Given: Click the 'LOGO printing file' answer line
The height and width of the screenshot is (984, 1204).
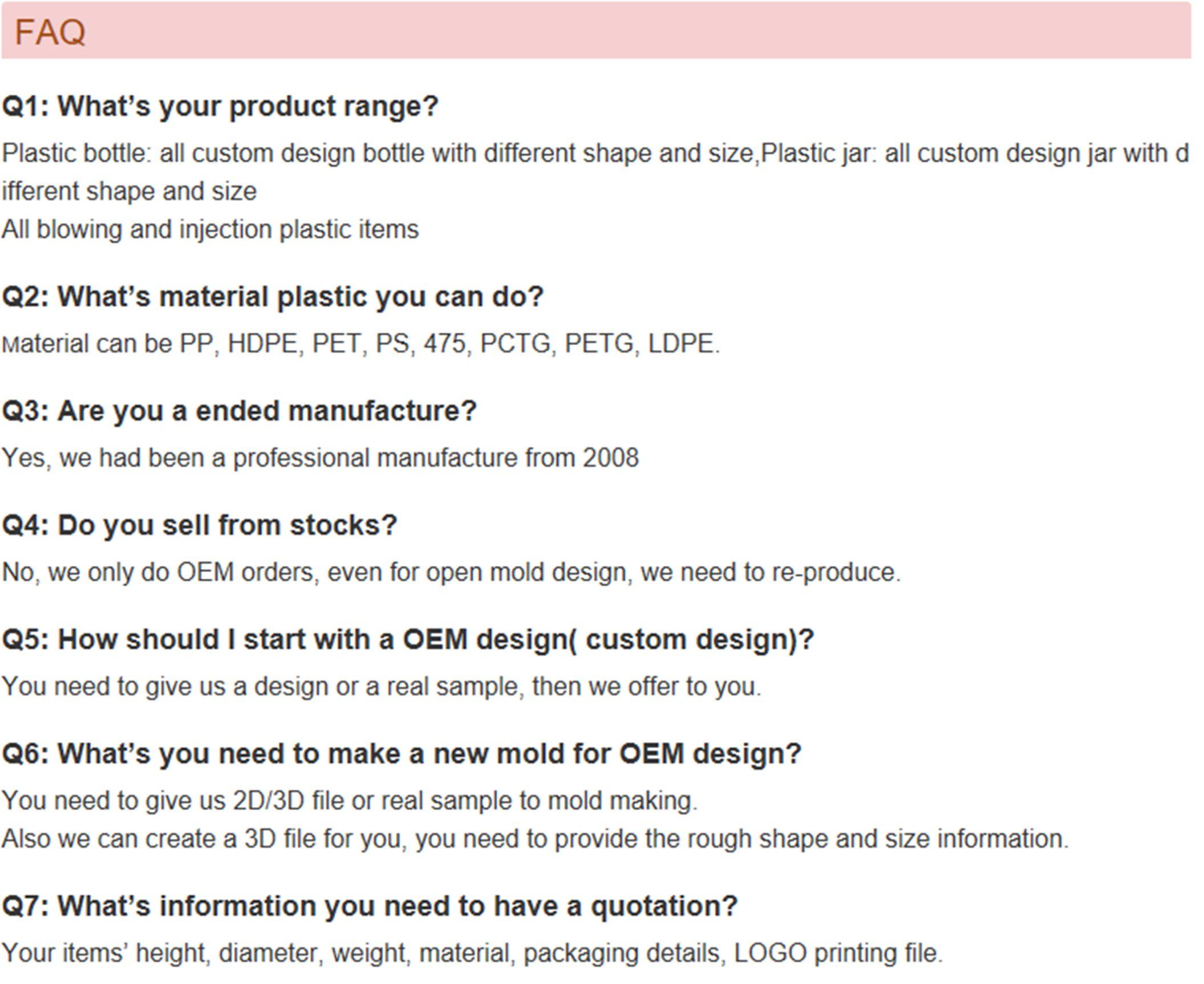Looking at the screenshot, I should (x=472, y=953).
